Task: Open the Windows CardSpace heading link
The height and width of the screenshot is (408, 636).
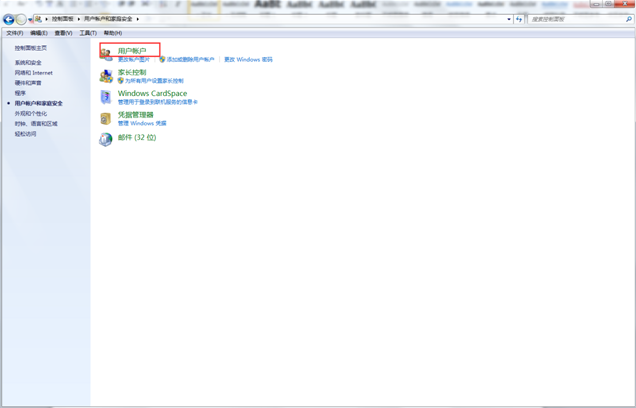Action: click(x=152, y=93)
